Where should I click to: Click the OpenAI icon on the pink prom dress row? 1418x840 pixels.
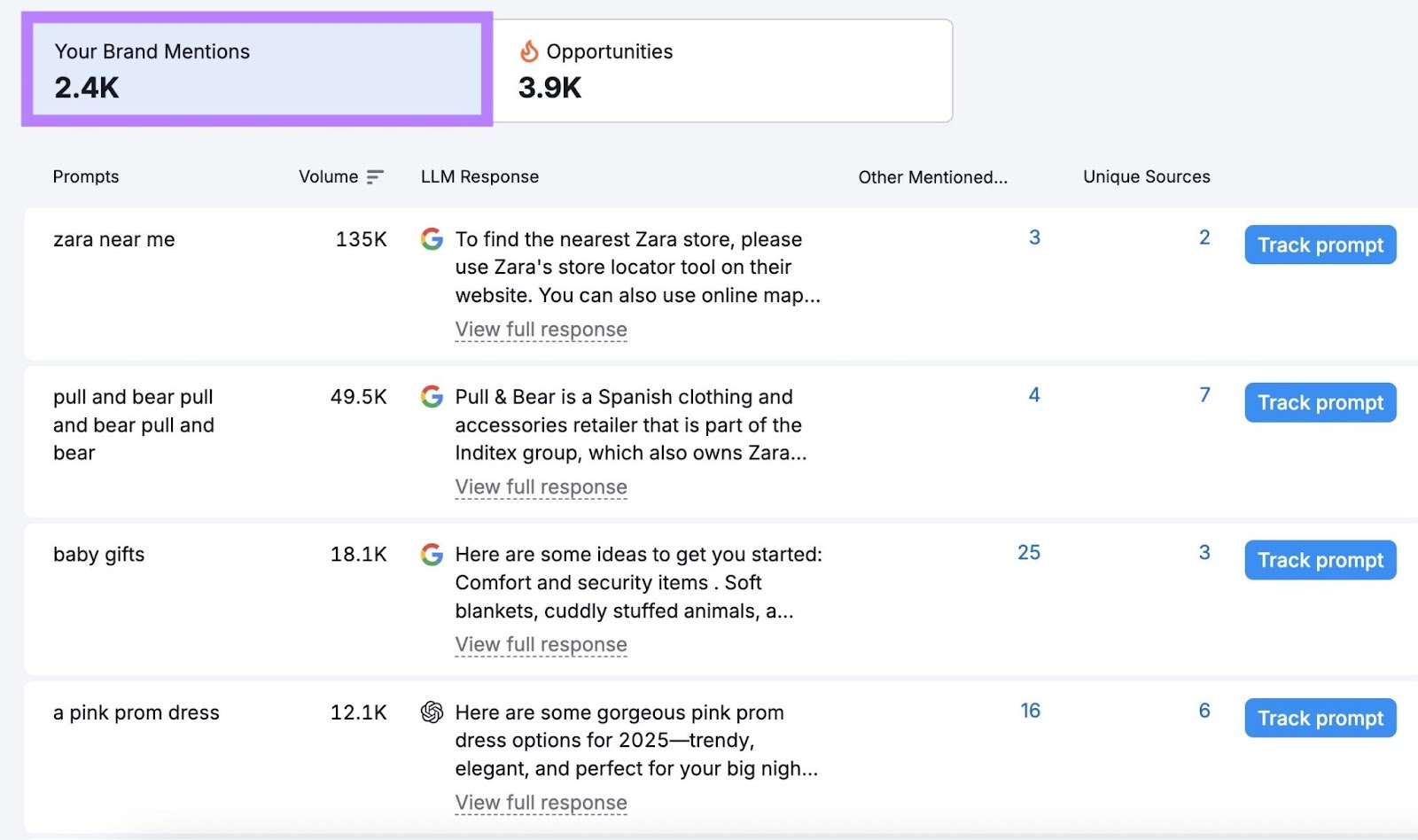(x=432, y=712)
